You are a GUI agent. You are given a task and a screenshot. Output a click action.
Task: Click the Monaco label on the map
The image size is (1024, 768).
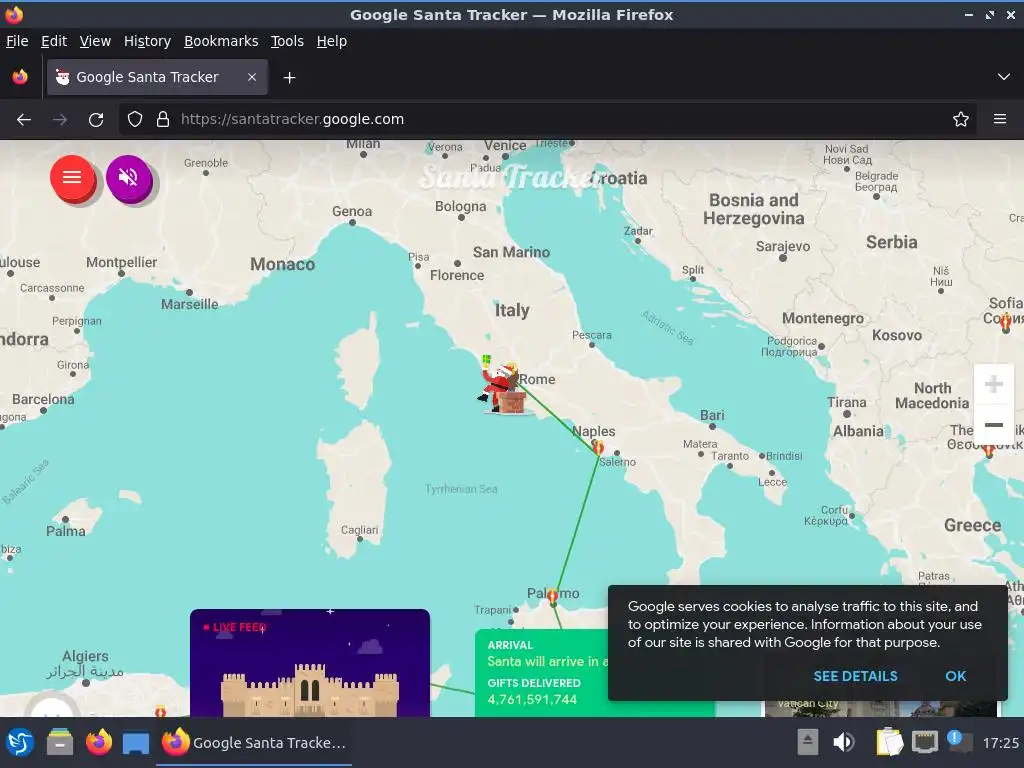[282, 264]
